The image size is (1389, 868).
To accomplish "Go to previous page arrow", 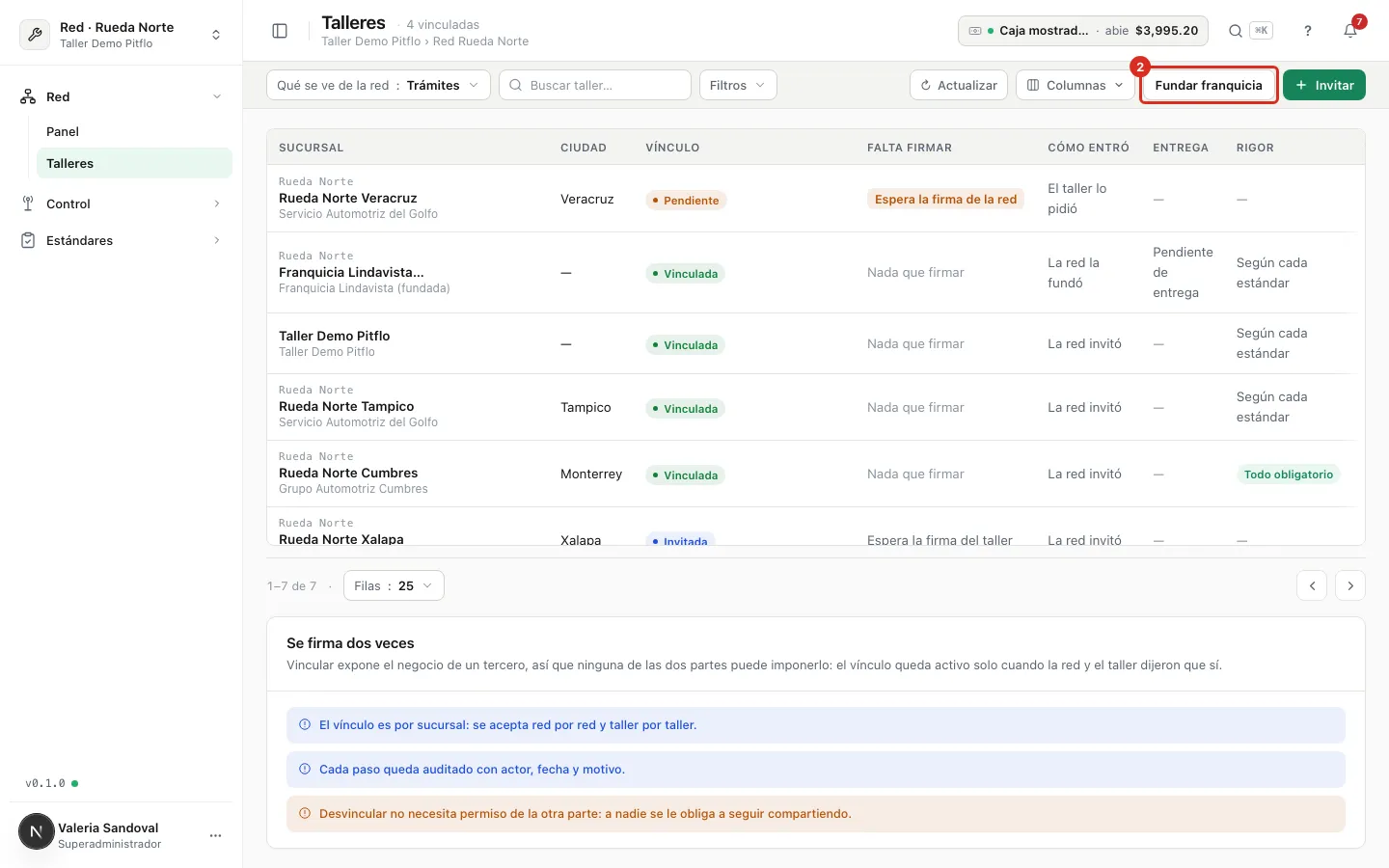I will pos(1312,585).
